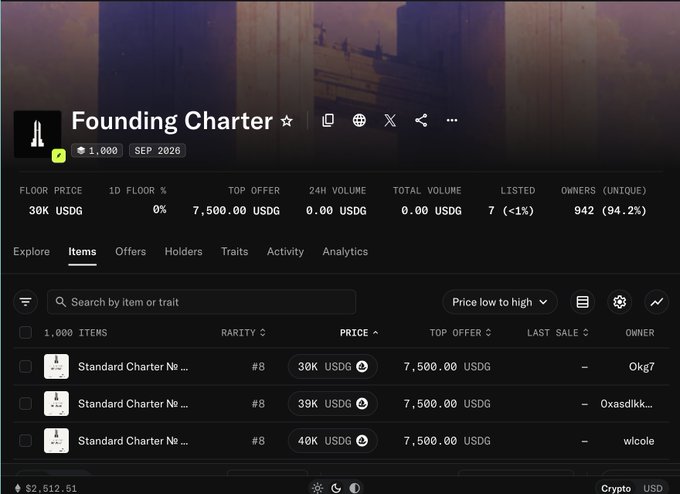Image resolution: width=680 pixels, height=494 pixels.
Task: View the Activity tab
Action: tap(285, 252)
